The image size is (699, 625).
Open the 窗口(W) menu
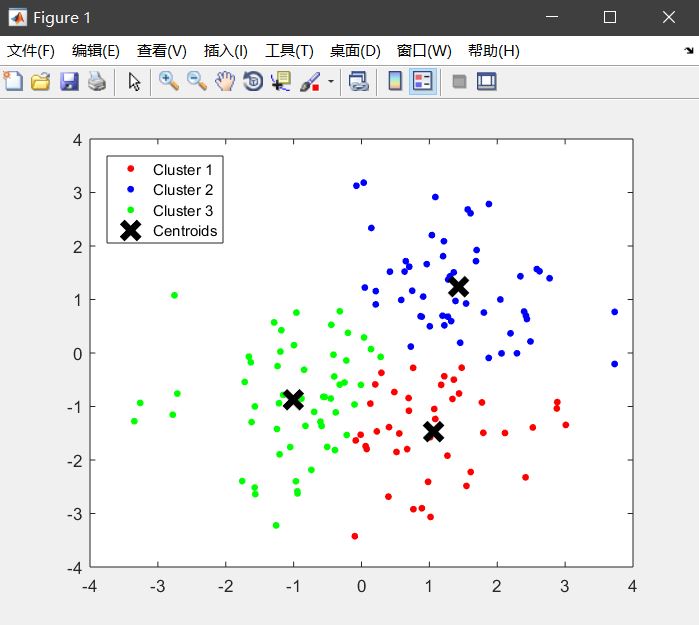424,51
